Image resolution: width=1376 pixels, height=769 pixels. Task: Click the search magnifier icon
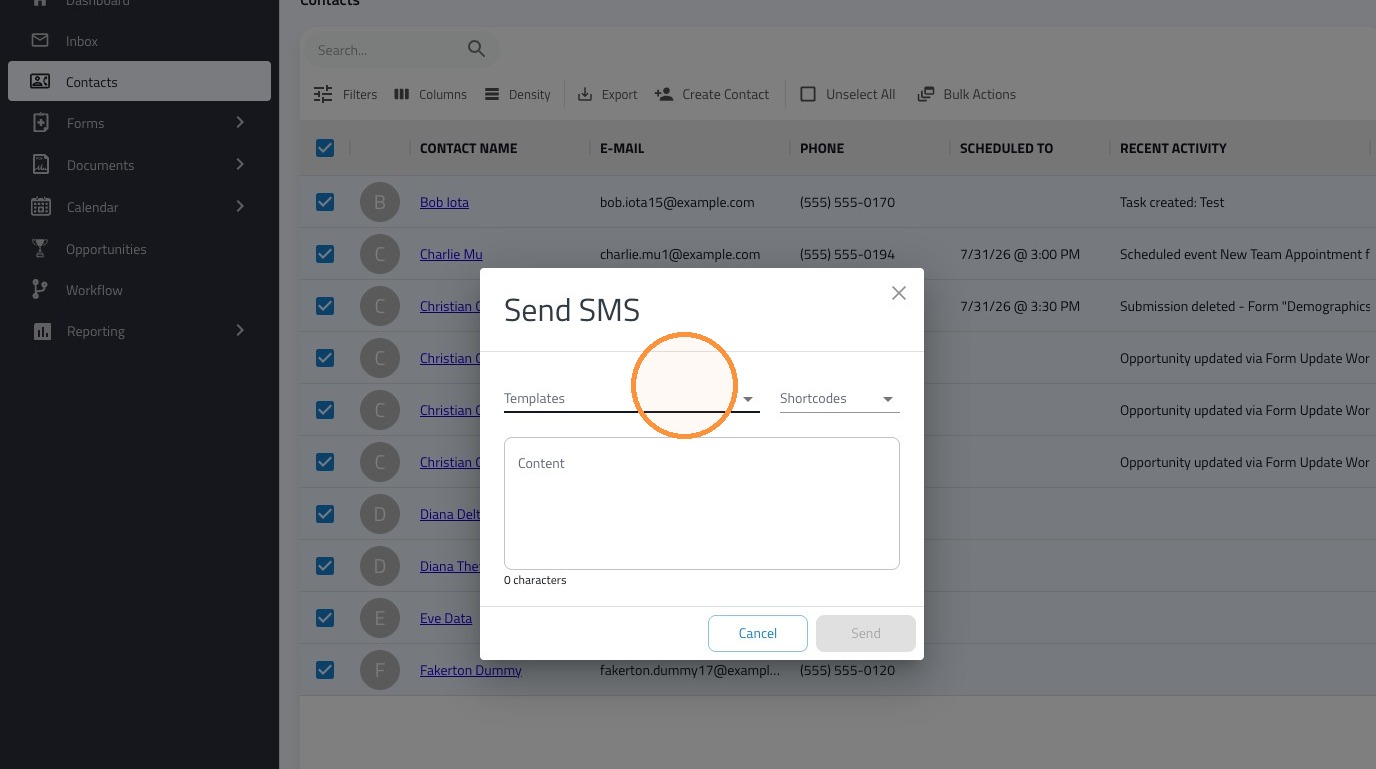pos(476,49)
